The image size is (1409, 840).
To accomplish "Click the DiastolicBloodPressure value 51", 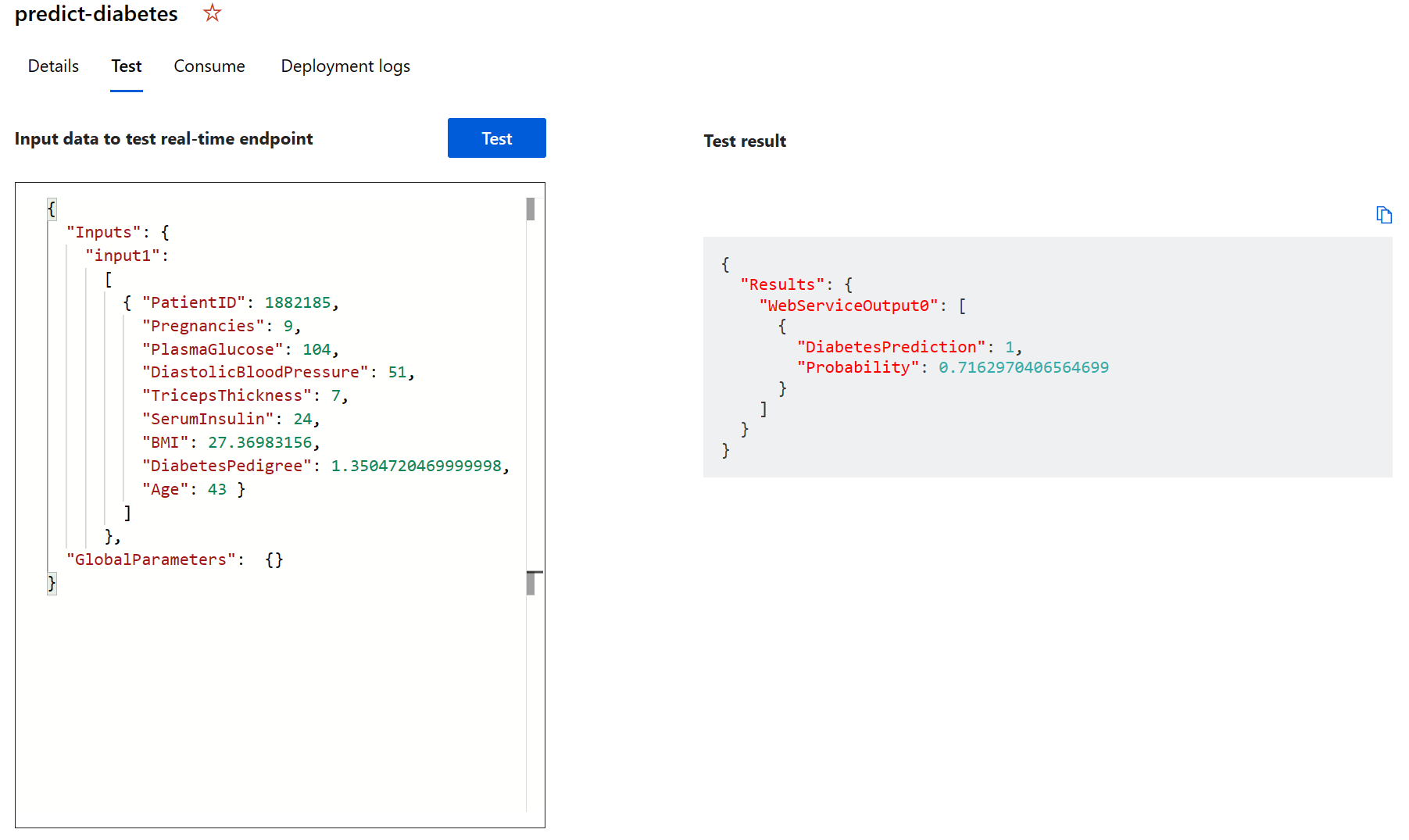I will 397,372.
